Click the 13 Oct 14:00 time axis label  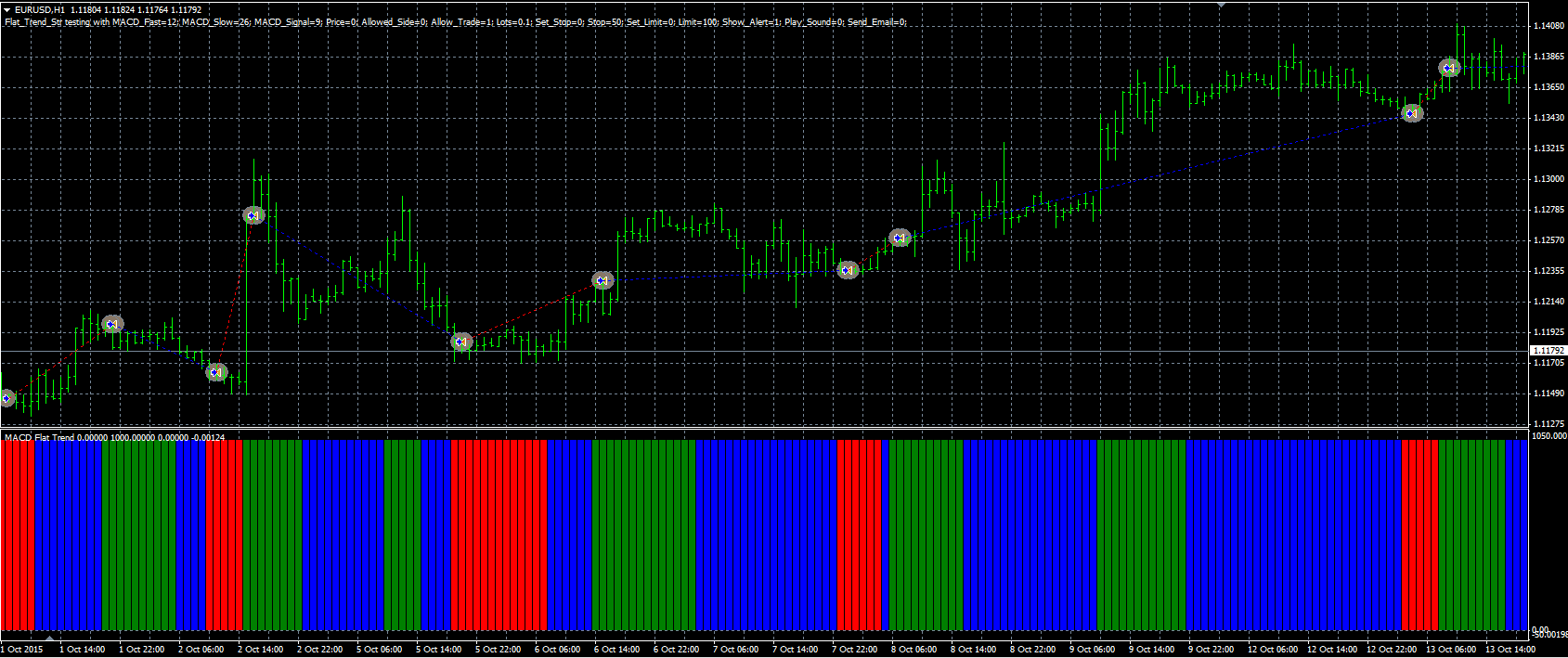click(1510, 650)
